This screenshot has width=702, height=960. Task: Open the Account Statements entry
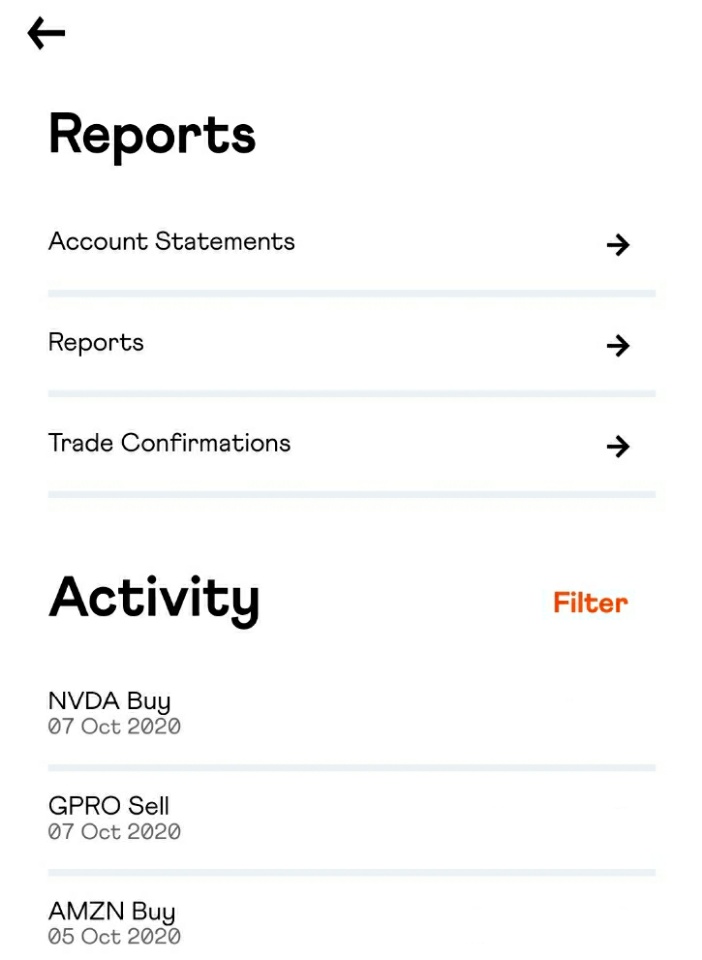coord(351,243)
